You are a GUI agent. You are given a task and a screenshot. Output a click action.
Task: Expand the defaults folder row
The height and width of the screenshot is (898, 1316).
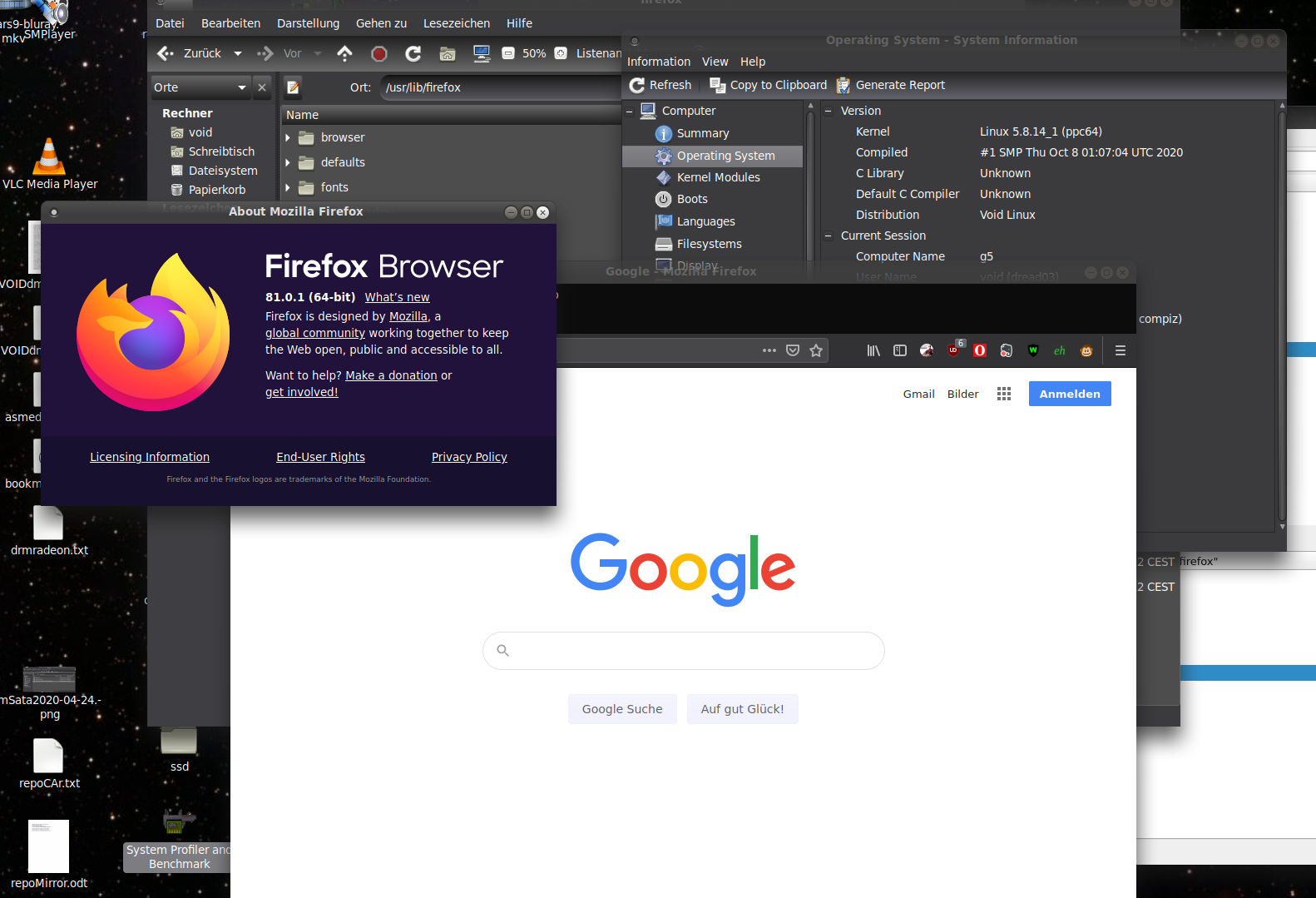coord(288,163)
